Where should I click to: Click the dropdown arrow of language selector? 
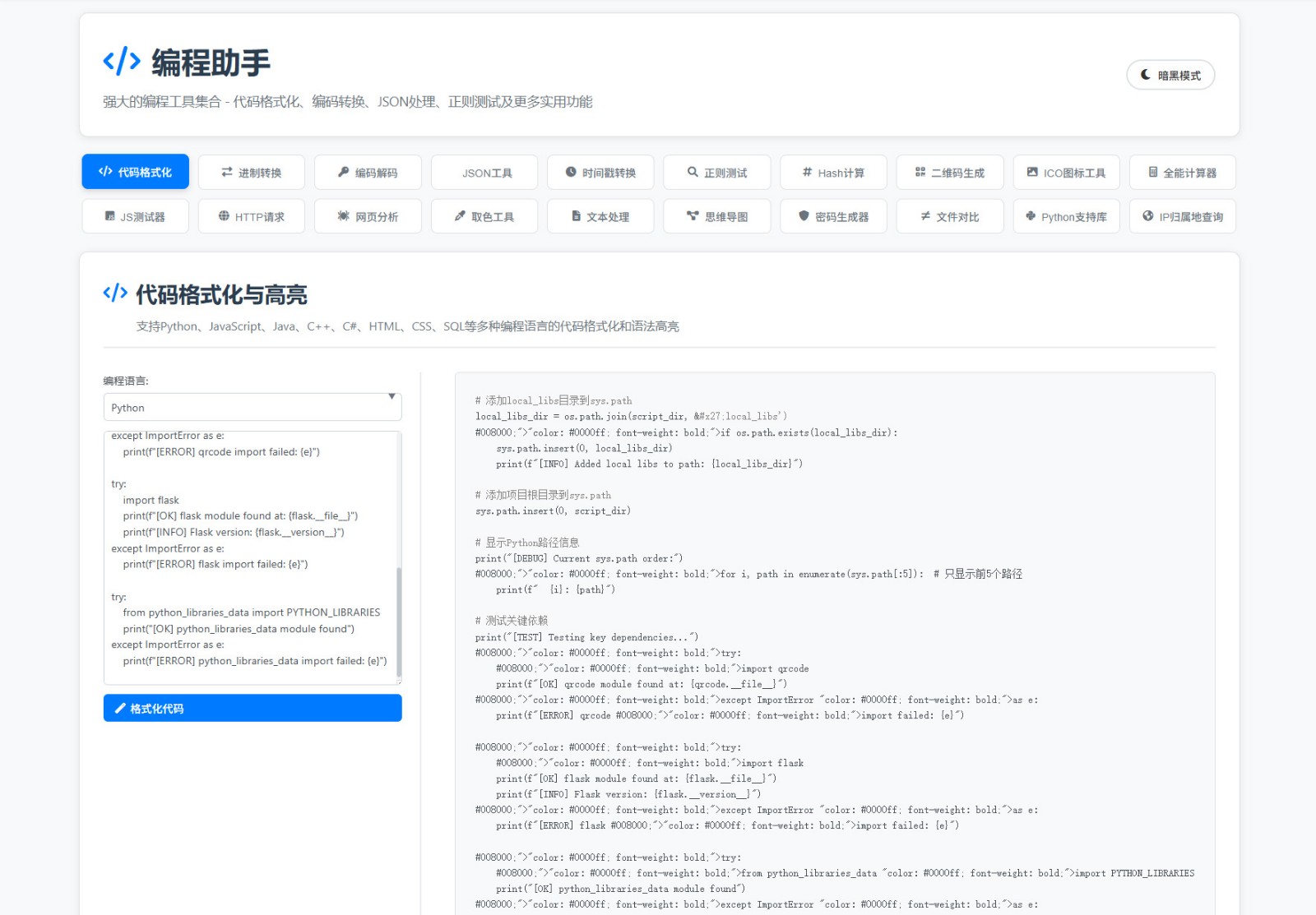pyautogui.click(x=392, y=397)
